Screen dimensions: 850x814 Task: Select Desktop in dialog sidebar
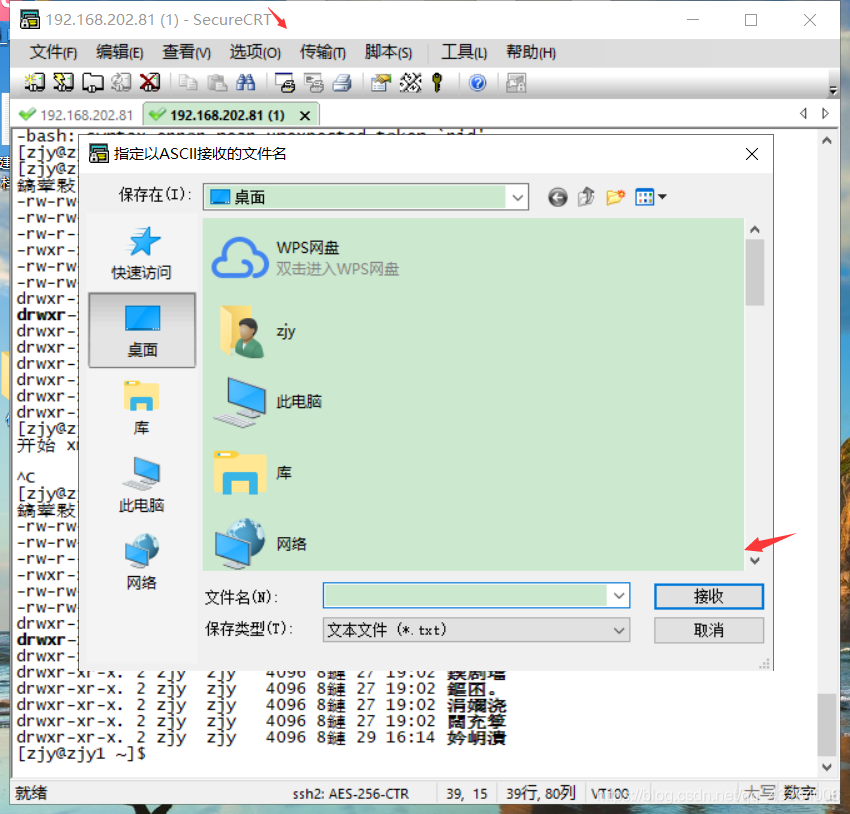(x=142, y=331)
